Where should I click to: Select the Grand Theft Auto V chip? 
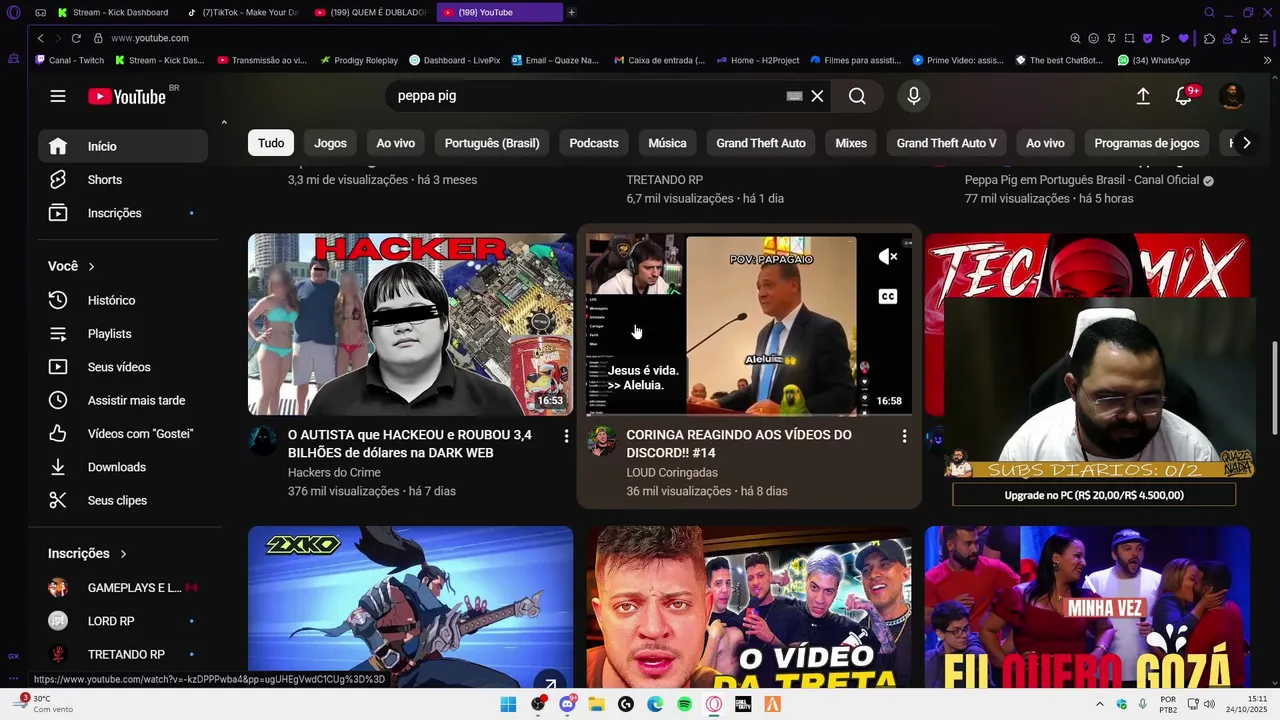(946, 143)
